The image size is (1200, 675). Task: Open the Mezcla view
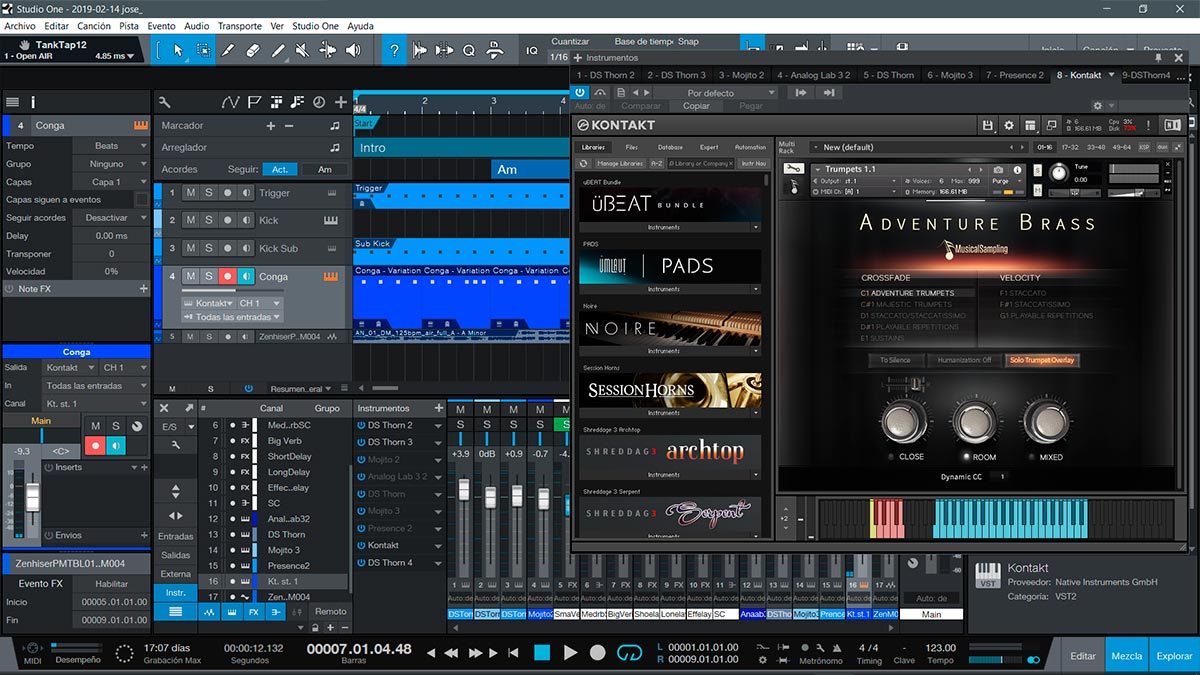click(1127, 656)
